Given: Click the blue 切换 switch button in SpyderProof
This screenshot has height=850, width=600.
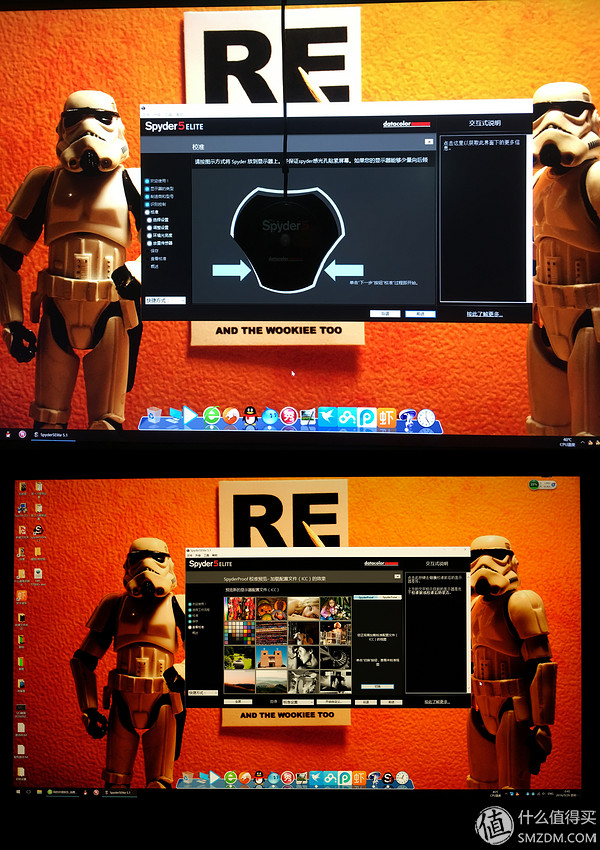Looking at the screenshot, I should coord(378,686).
